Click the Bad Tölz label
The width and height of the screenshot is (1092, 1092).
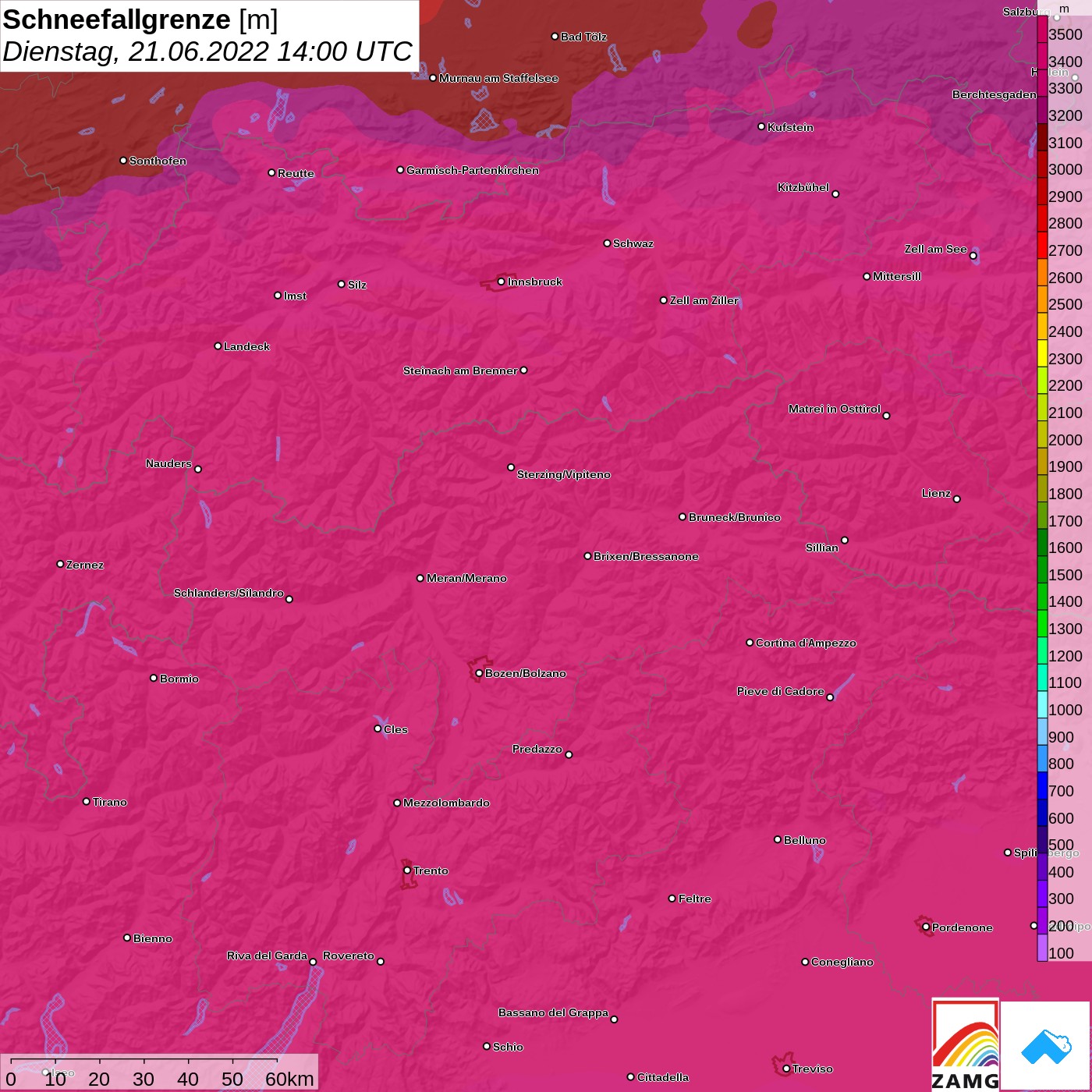coord(583,37)
